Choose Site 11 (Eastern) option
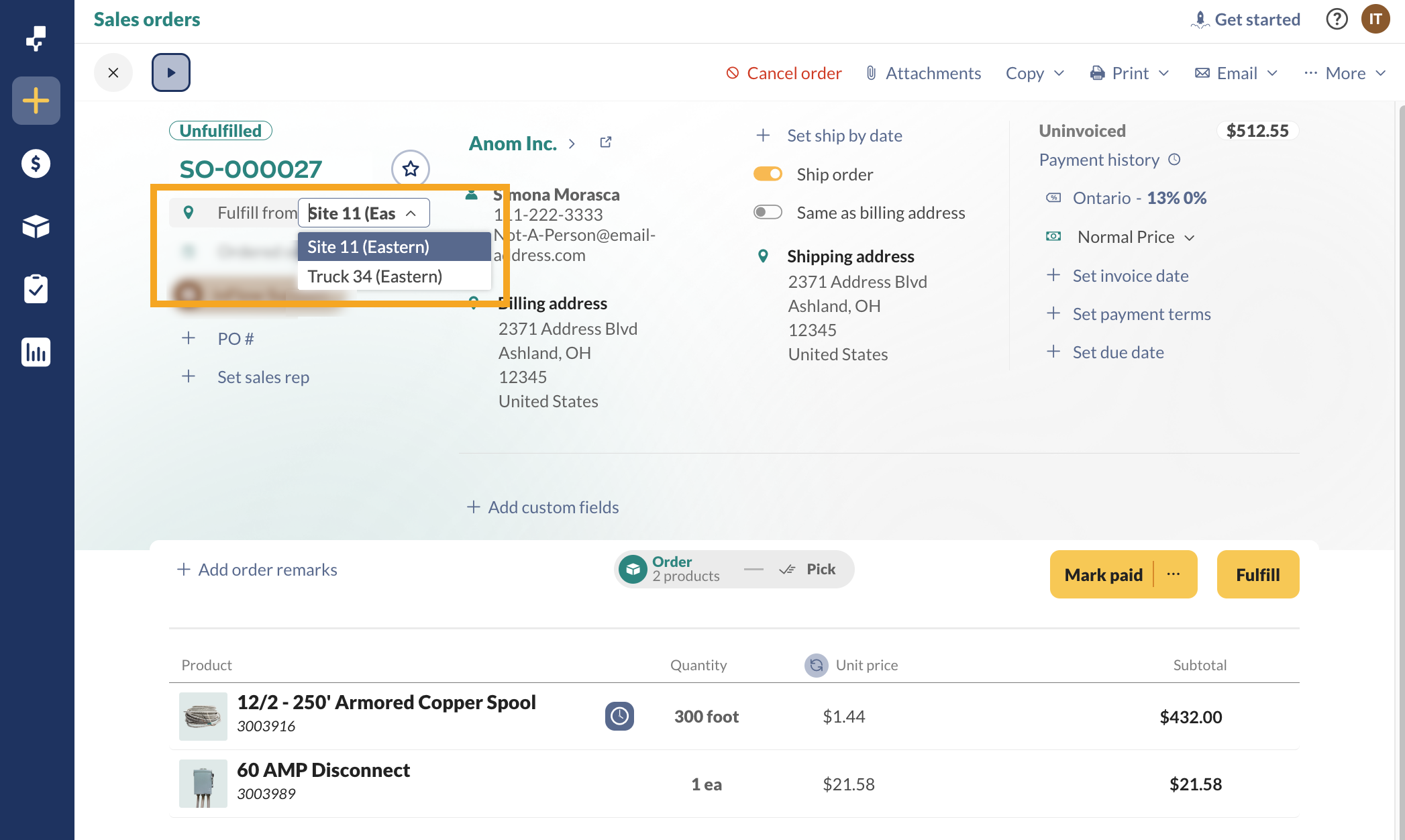This screenshot has width=1405, height=840. (368, 247)
